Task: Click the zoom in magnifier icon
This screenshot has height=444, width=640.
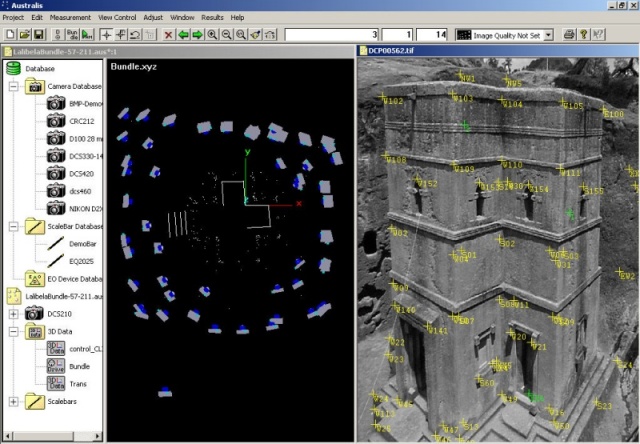Action: pos(212,34)
